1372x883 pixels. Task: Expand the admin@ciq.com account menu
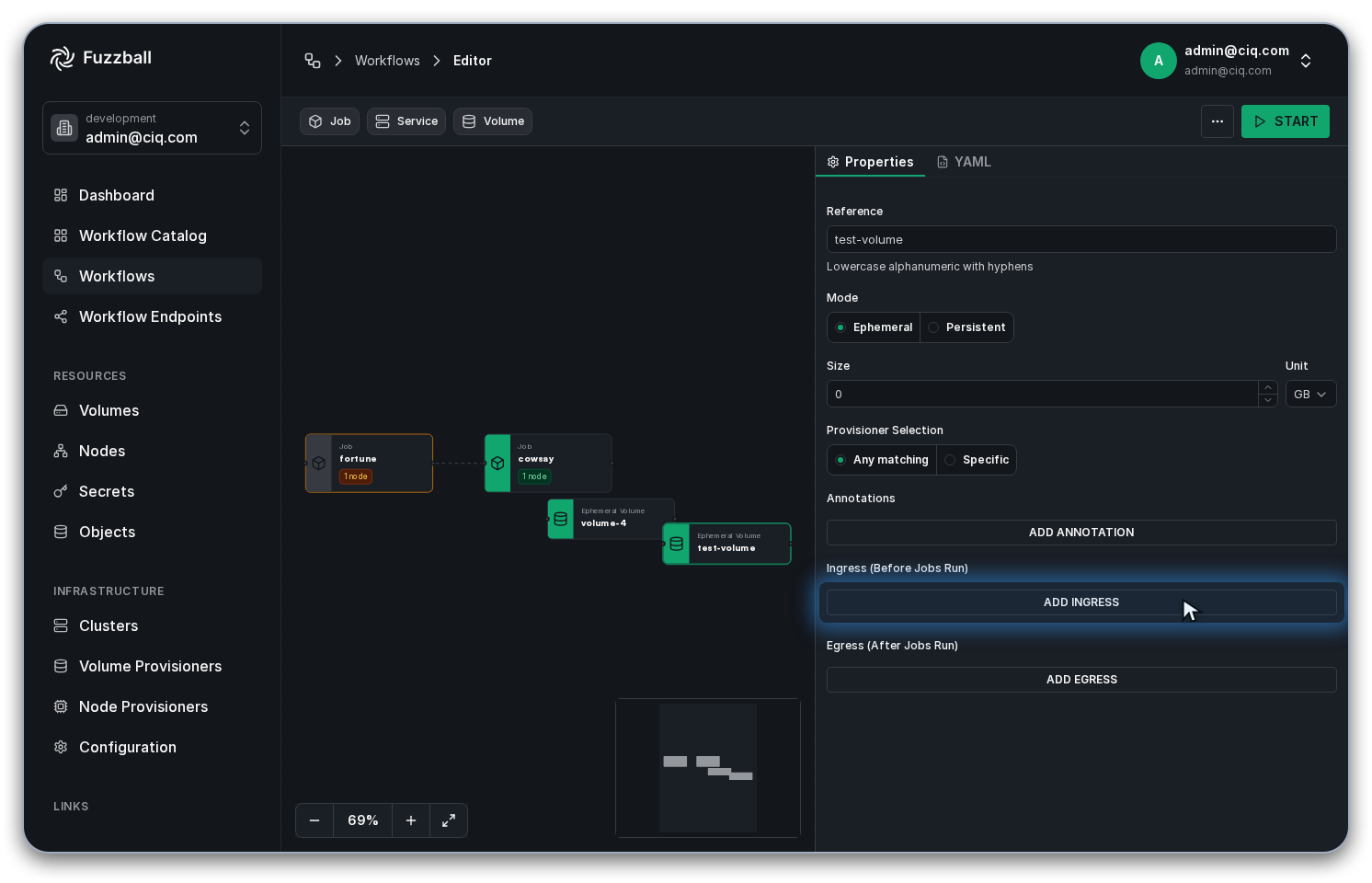pyautogui.click(x=1227, y=61)
